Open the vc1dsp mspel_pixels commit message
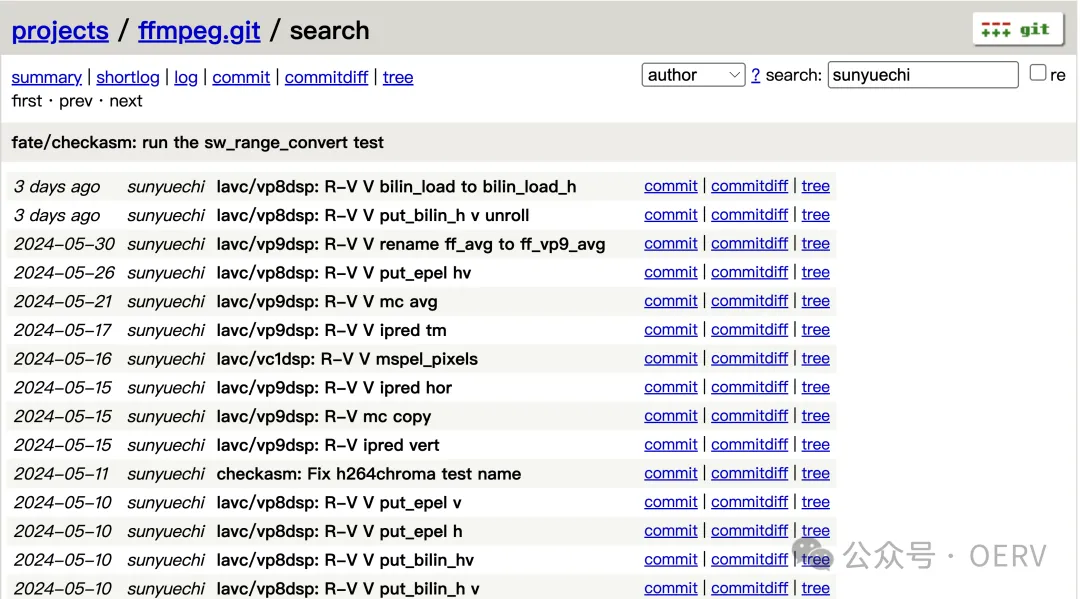The width and height of the screenshot is (1080, 599). tap(347, 359)
